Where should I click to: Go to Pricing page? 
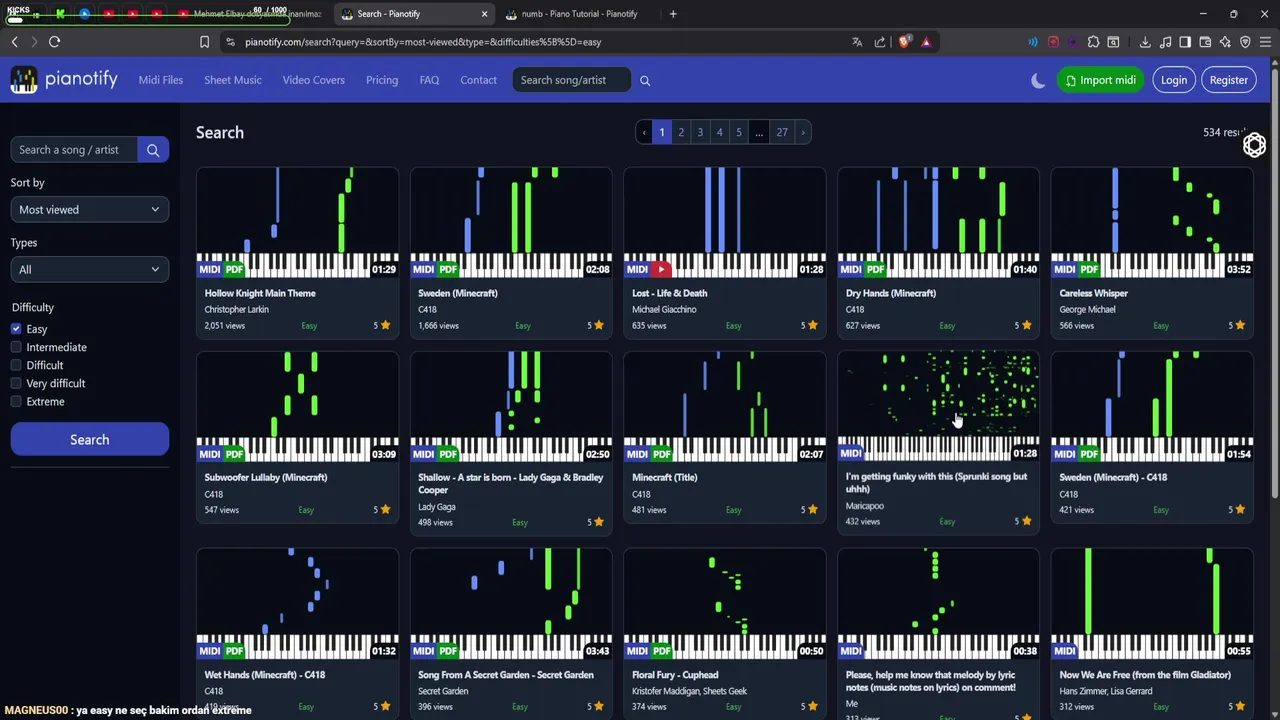[382, 80]
